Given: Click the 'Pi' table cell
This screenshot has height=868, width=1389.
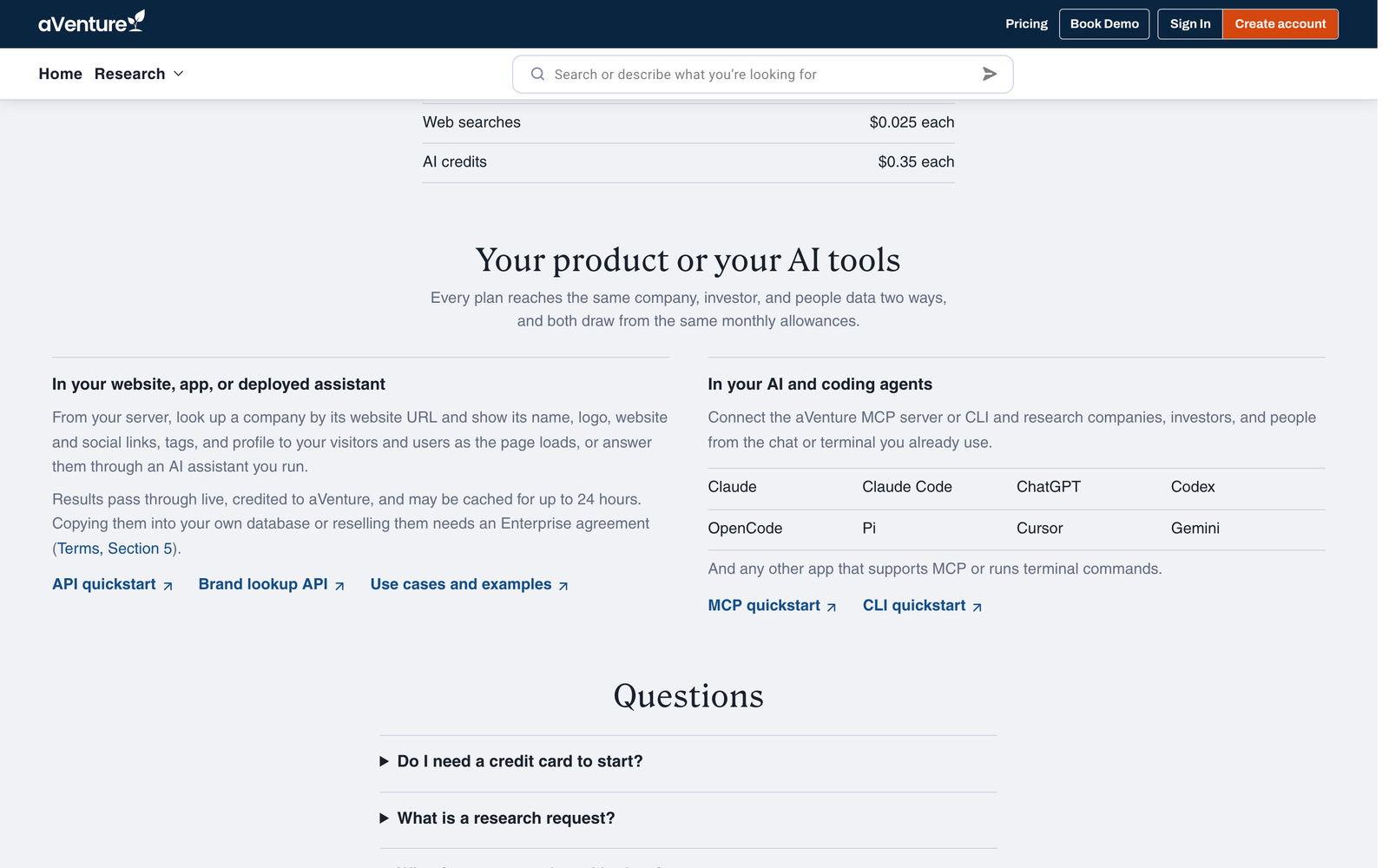Looking at the screenshot, I should click(x=869, y=529).
